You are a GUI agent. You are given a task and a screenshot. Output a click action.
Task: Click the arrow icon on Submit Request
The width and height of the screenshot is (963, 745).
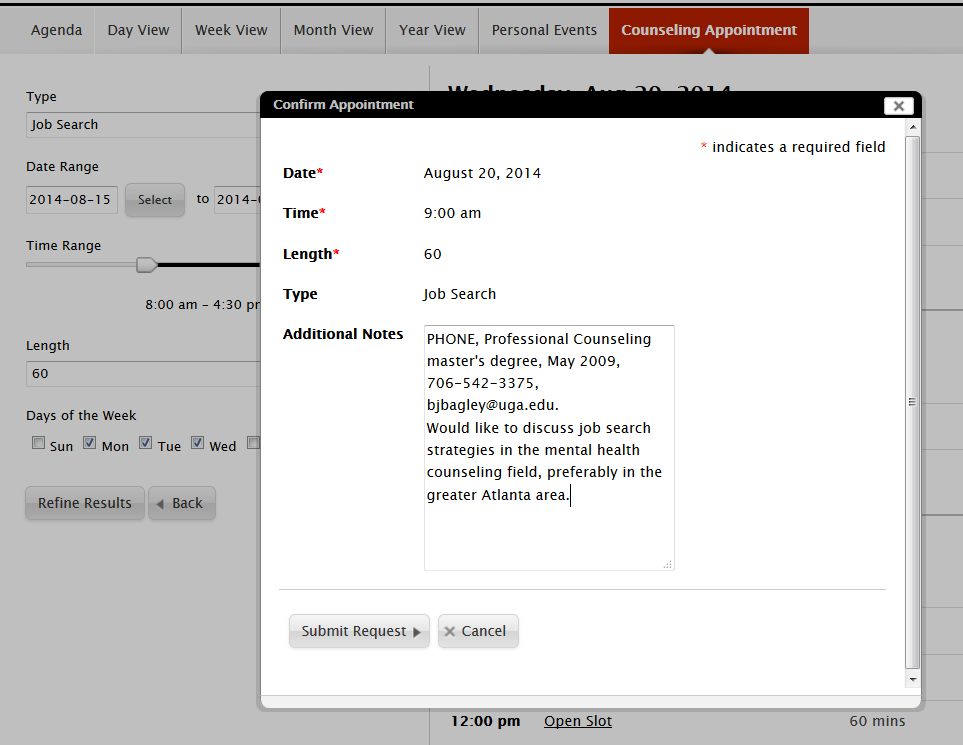click(417, 632)
